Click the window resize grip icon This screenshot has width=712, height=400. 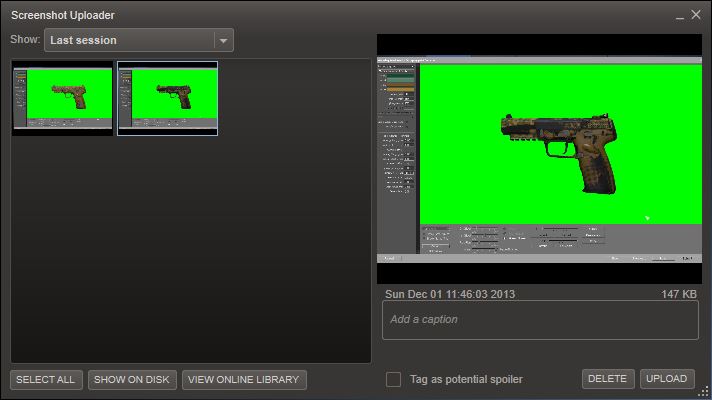pos(704,392)
